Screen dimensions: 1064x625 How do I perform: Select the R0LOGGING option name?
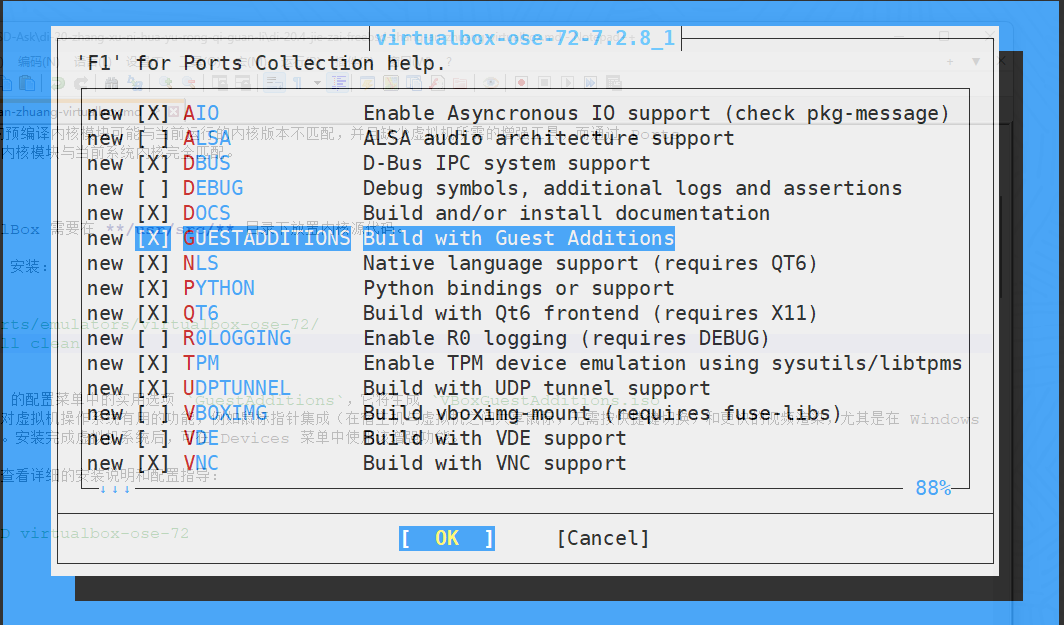(237, 339)
